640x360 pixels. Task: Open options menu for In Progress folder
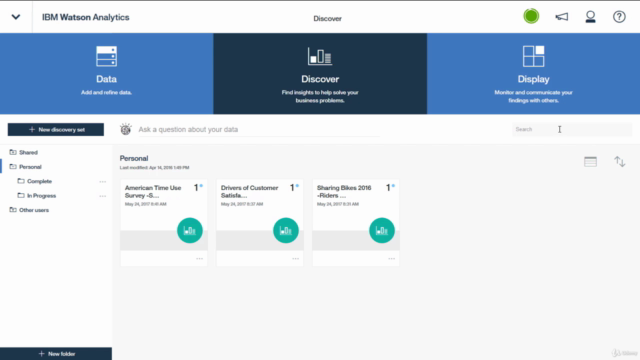tap(102, 196)
